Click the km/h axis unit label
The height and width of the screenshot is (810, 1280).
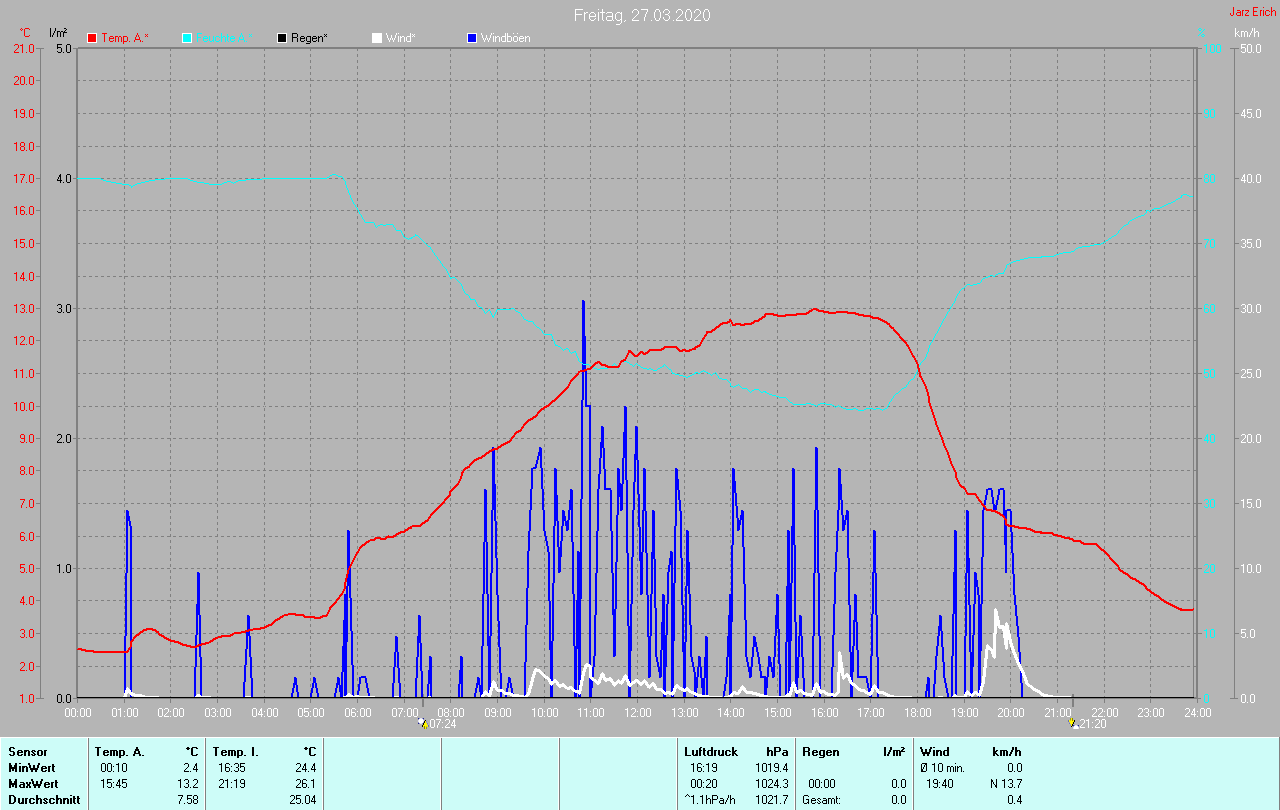(x=1246, y=33)
